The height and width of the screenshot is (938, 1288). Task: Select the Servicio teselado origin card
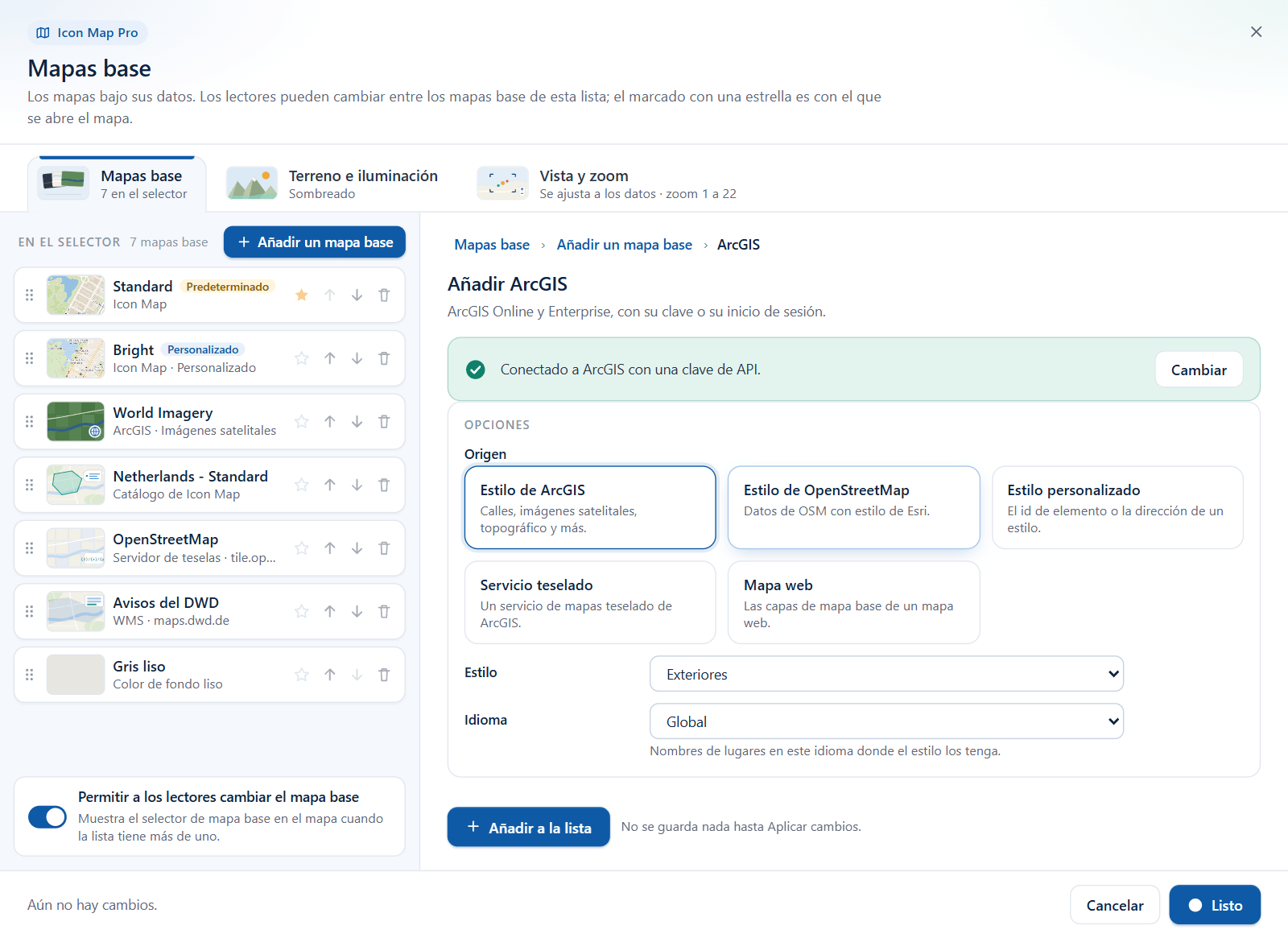coord(590,602)
